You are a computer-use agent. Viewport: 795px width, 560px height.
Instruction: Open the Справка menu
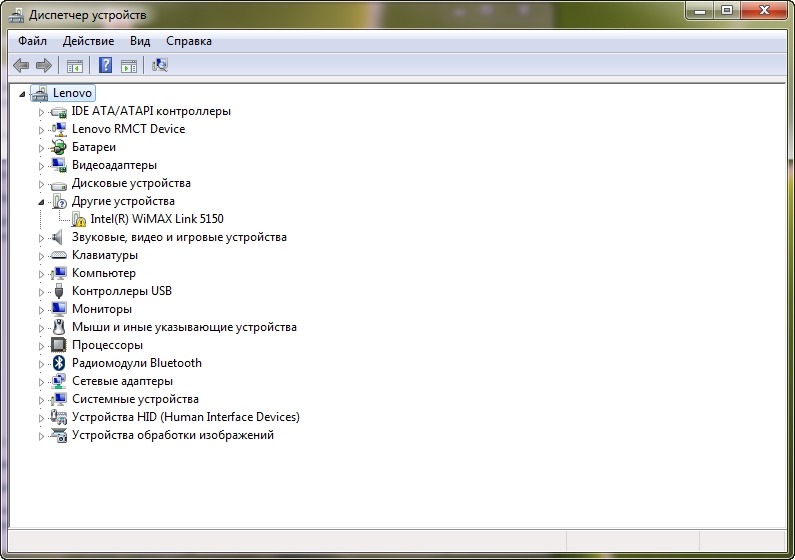coord(189,41)
